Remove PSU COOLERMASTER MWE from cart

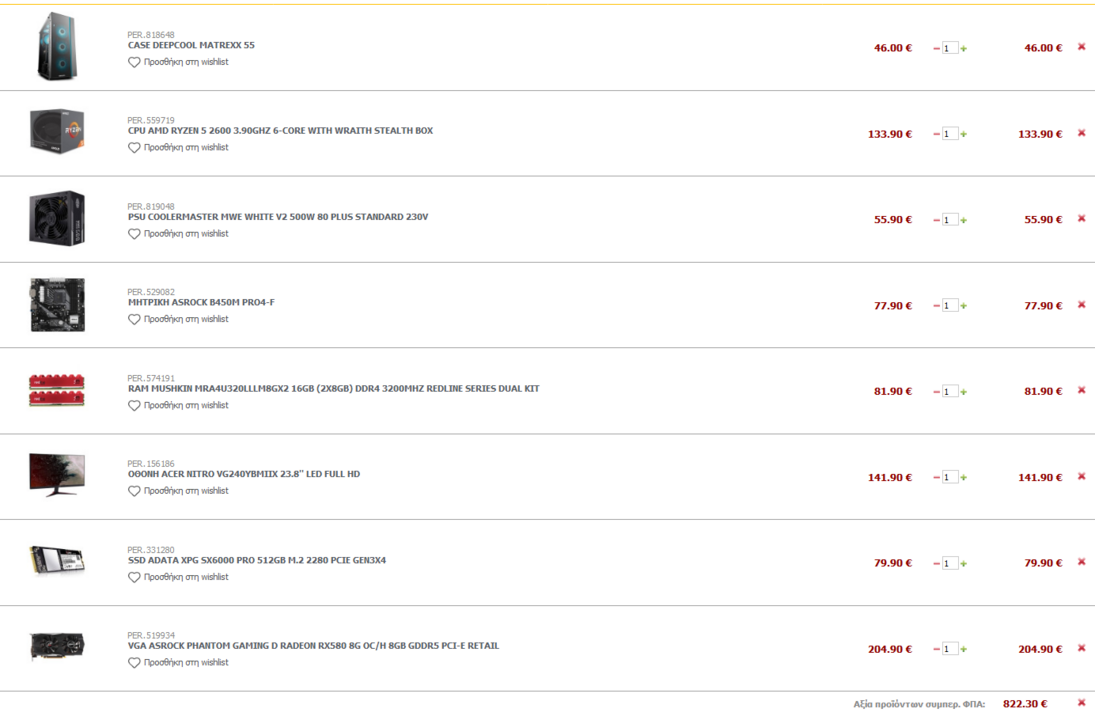(1082, 219)
